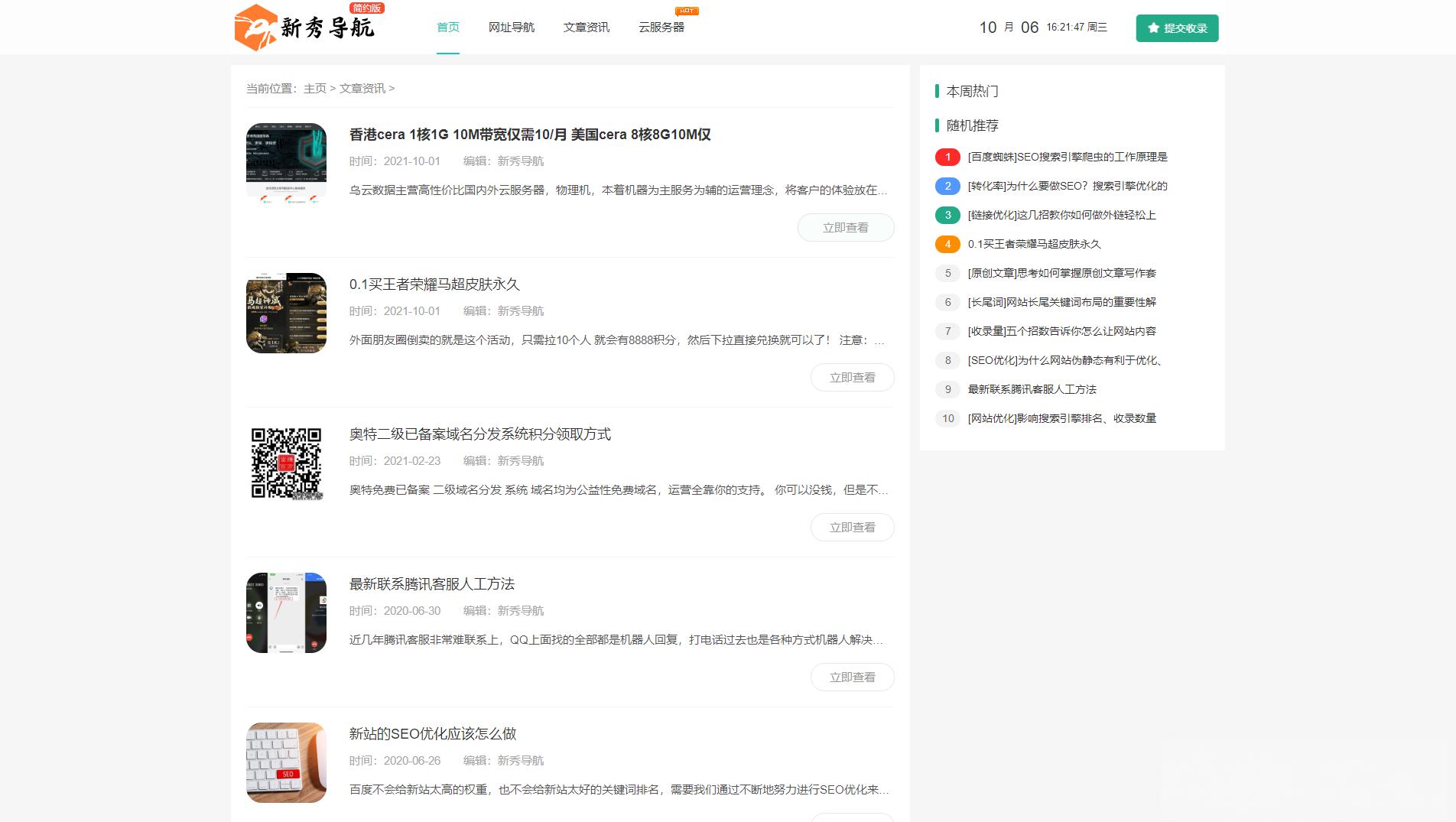Open sidebar link [百度蜘蛛]SEO搜索引擎爬虫的工作原理是
The image size is (1456, 822).
(x=1068, y=157)
